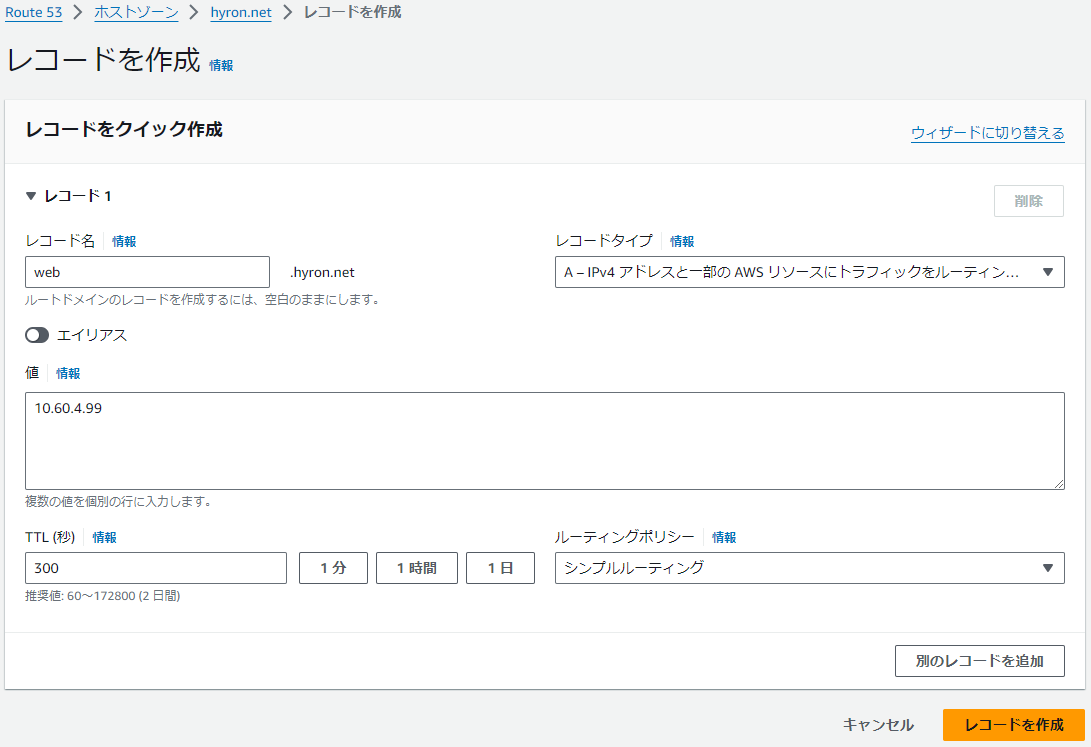Viewport: 1091px width, 747px height.
Task: Click the TTL input field showing 300
Action: coord(156,568)
